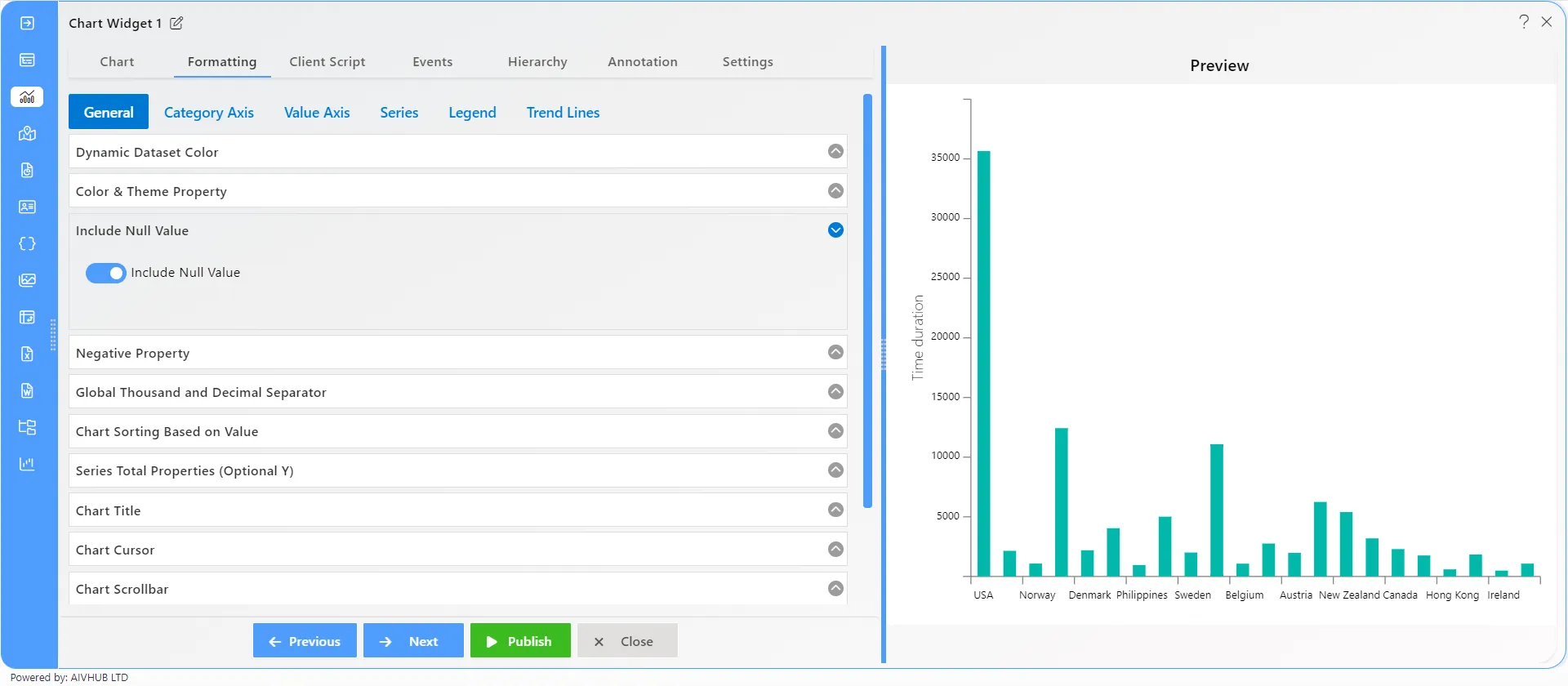Close the widget dialog with X icon
1568x686 pixels.
pos(1546,21)
